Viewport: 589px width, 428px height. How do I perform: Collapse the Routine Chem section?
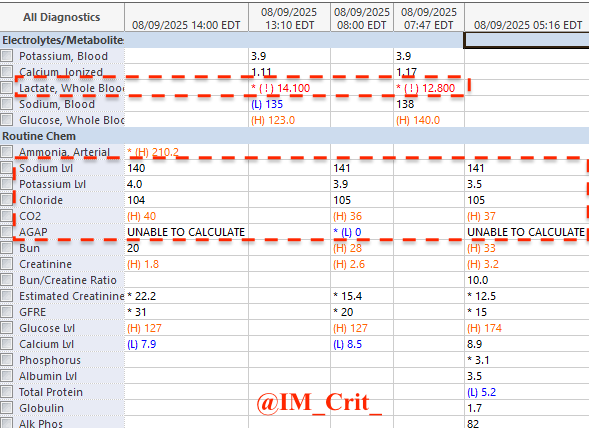pyautogui.click(x=39, y=136)
